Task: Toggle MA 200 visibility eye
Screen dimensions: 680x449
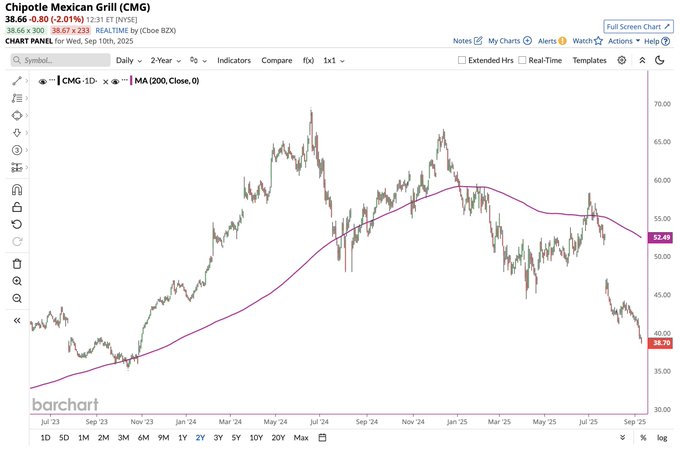Action: tap(115, 81)
